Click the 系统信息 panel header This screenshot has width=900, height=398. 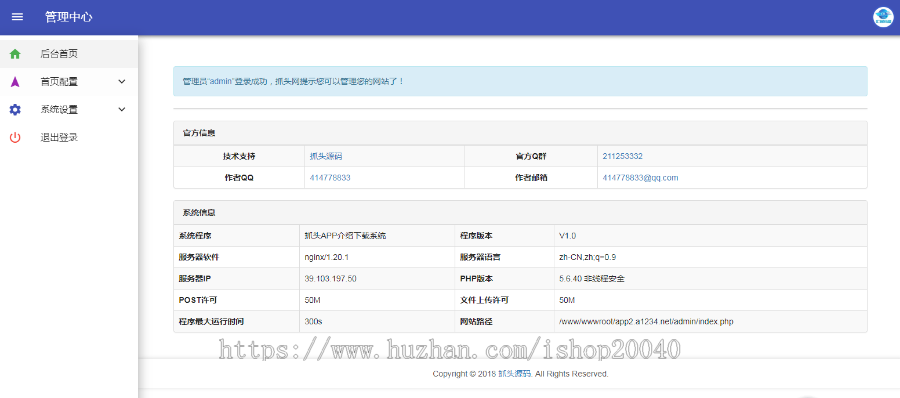[x=520, y=212]
